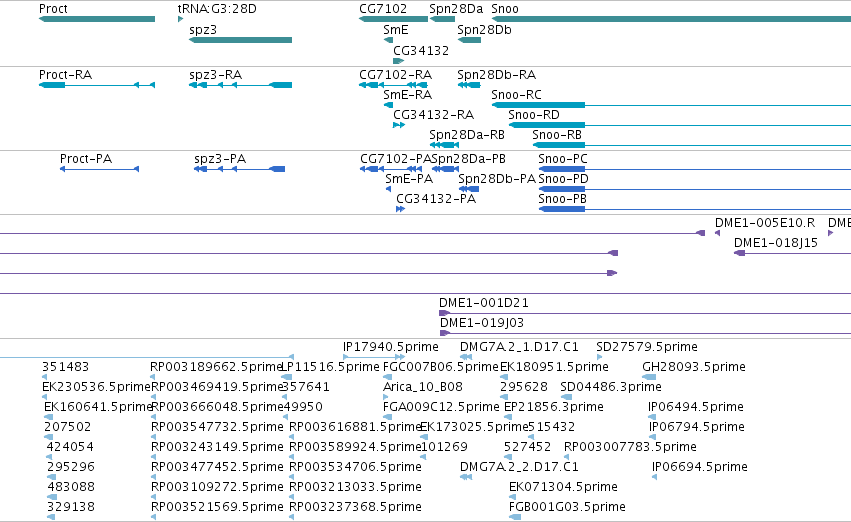The height and width of the screenshot is (522, 851).
Task: Click the 527452 feature label
Action: coord(527,447)
